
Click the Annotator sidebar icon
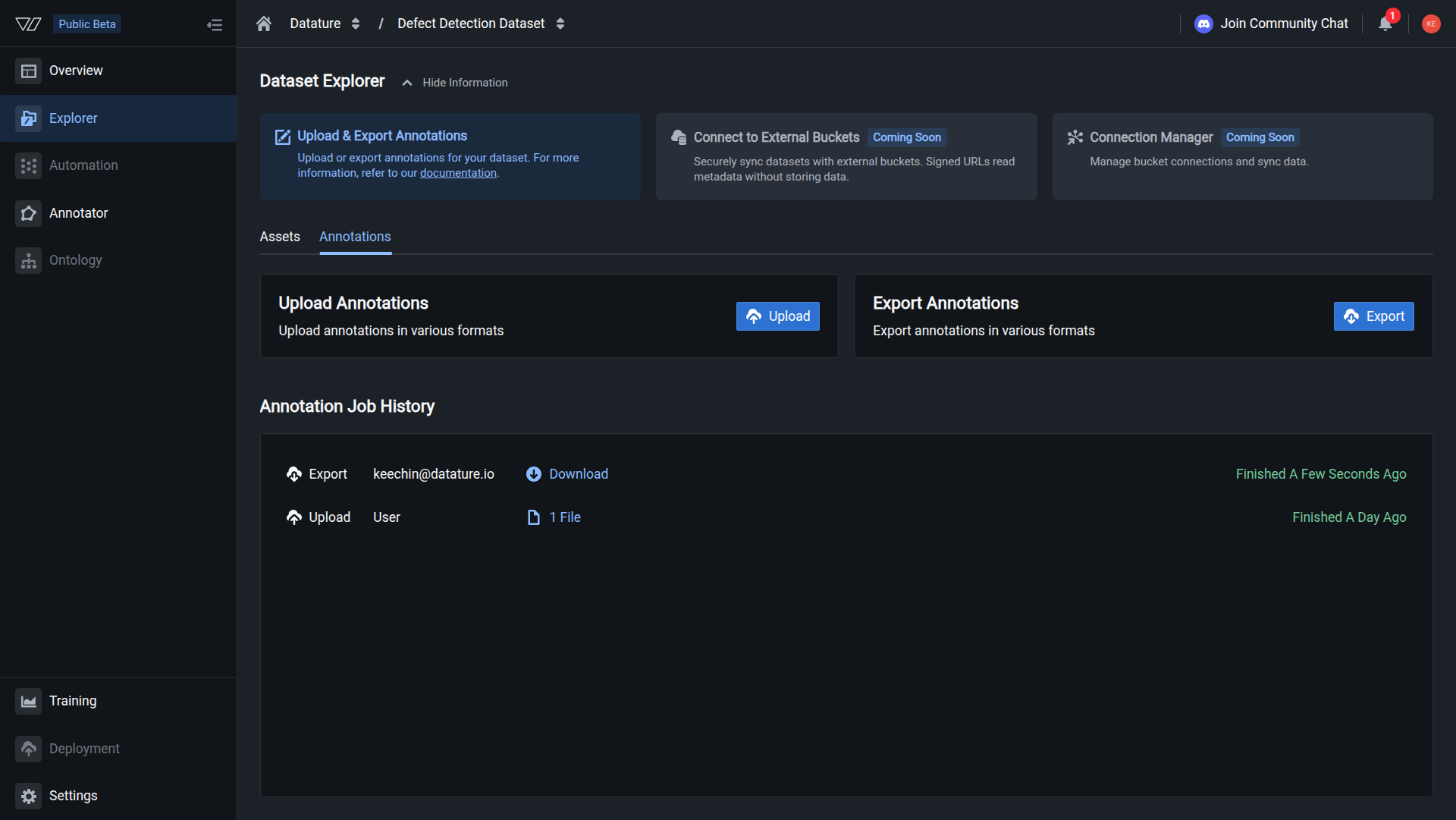click(x=29, y=213)
